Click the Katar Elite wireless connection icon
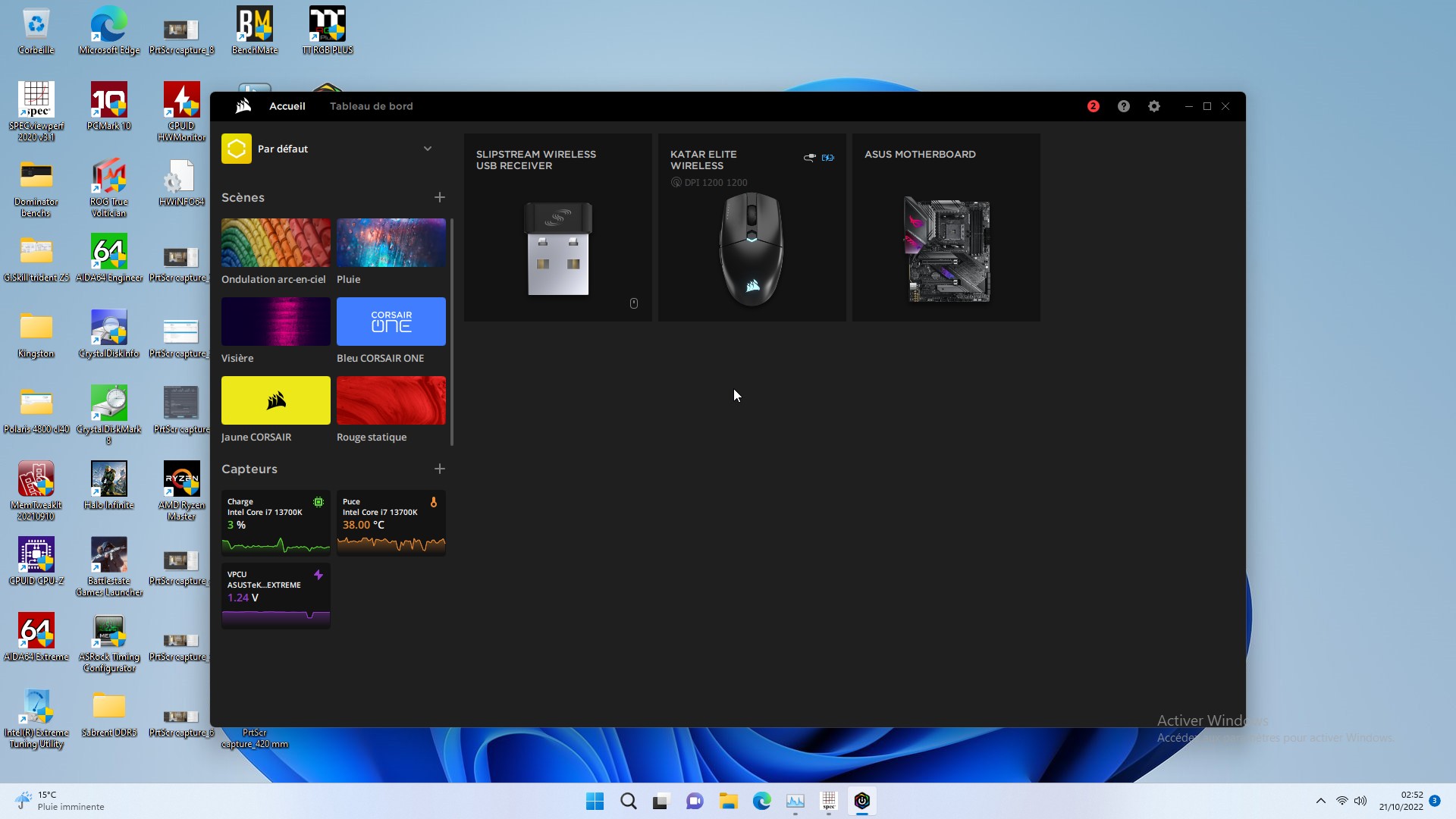The width and height of the screenshot is (1456, 819). pyautogui.click(x=809, y=158)
